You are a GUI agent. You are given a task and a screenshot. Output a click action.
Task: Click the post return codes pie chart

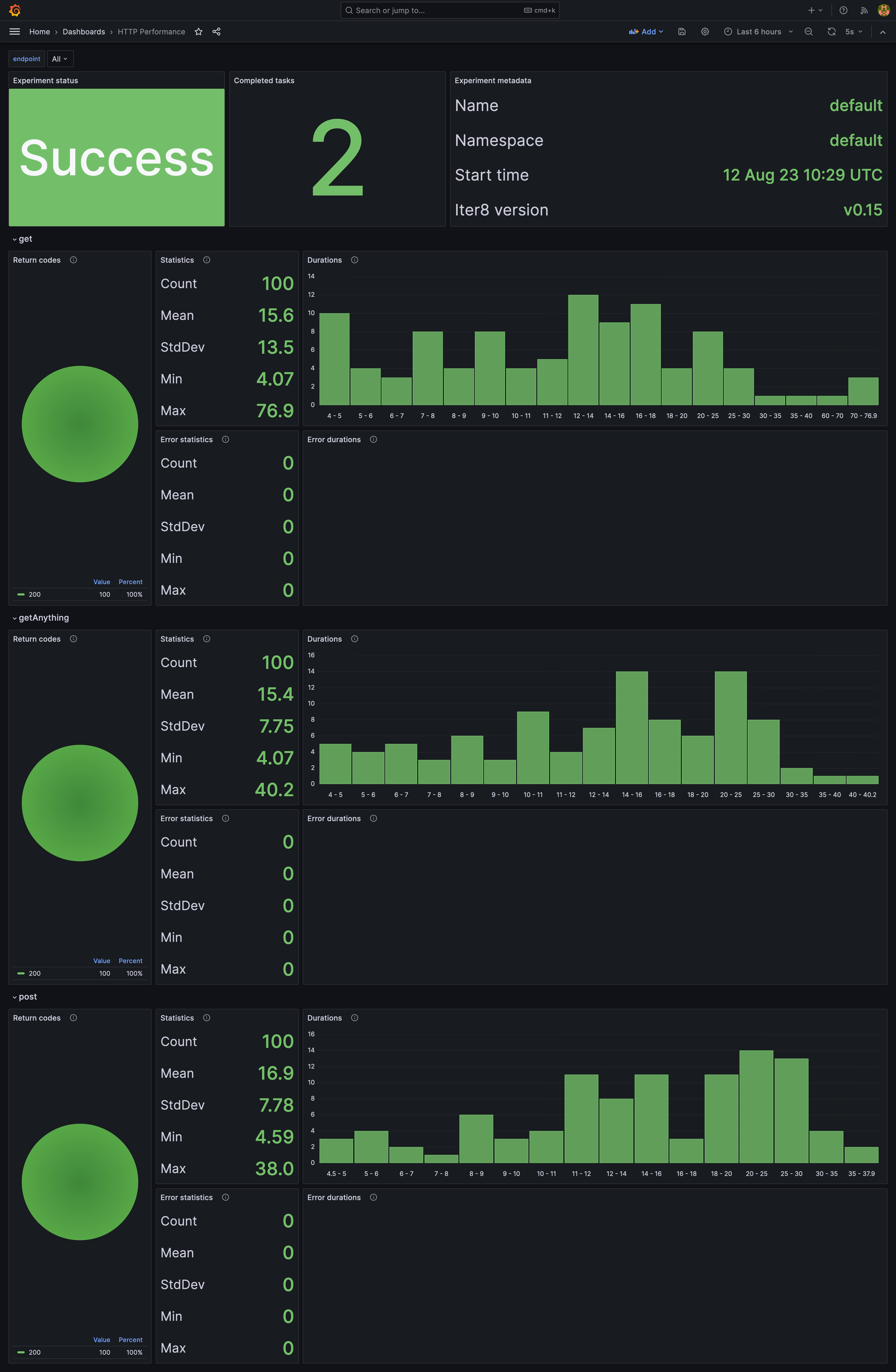coord(80,1182)
